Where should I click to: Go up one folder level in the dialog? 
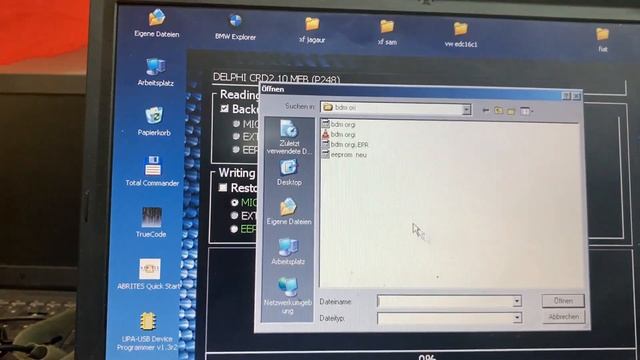tap(498, 110)
